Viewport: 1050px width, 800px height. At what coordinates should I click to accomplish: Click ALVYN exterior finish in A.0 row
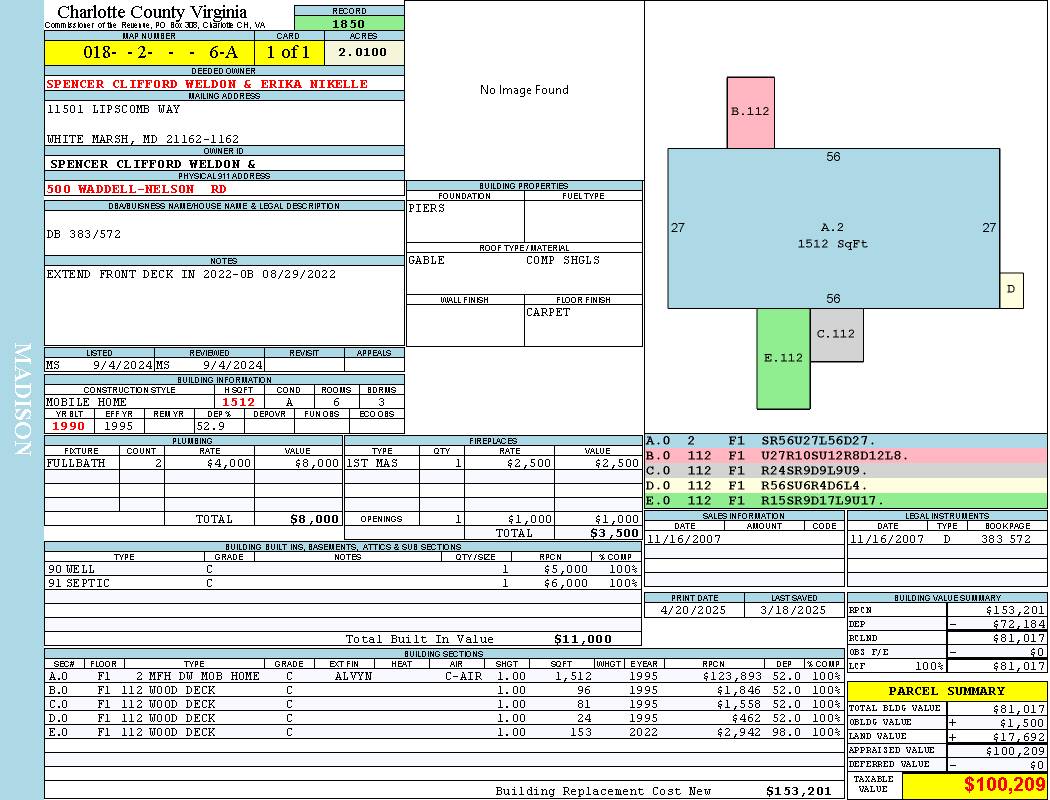point(353,676)
